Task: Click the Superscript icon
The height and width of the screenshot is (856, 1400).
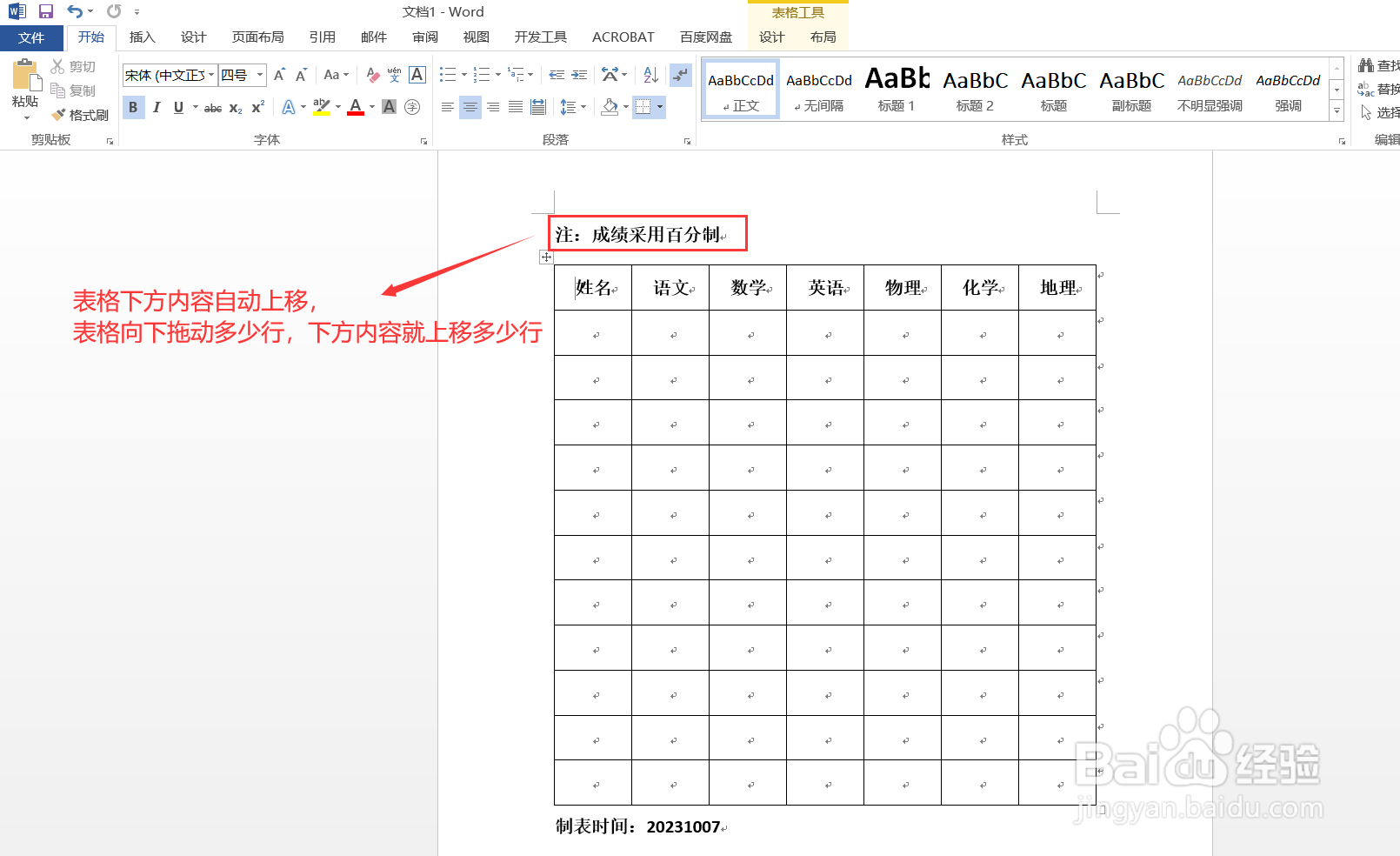Action: coord(257,108)
